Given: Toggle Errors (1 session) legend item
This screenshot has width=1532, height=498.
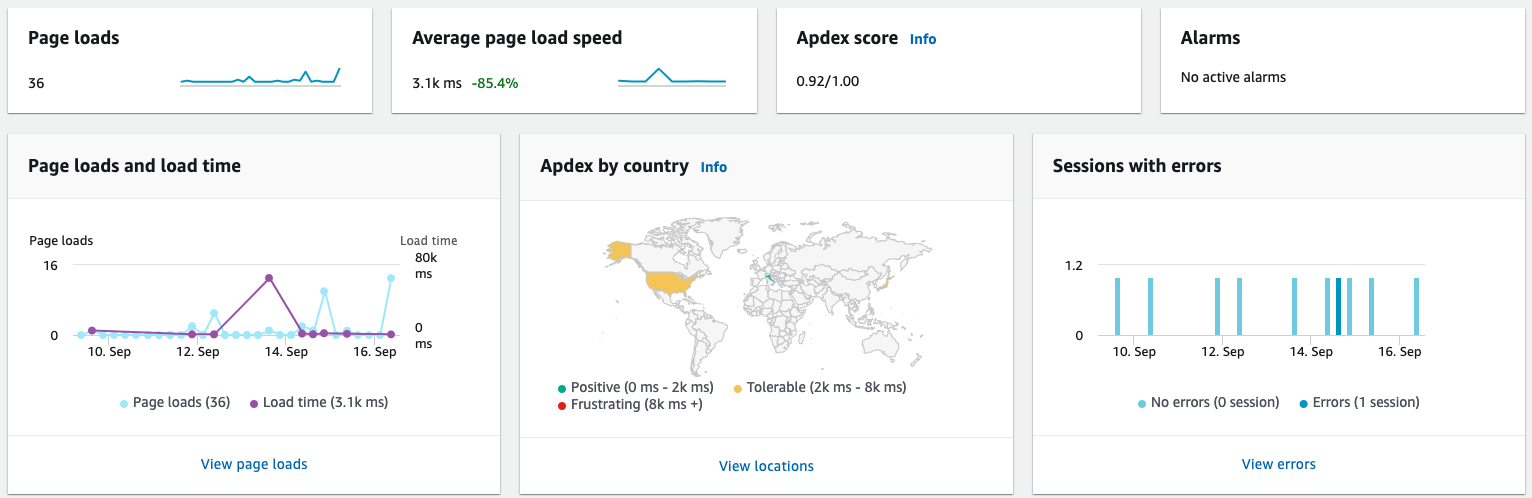Looking at the screenshot, I should point(1359,403).
